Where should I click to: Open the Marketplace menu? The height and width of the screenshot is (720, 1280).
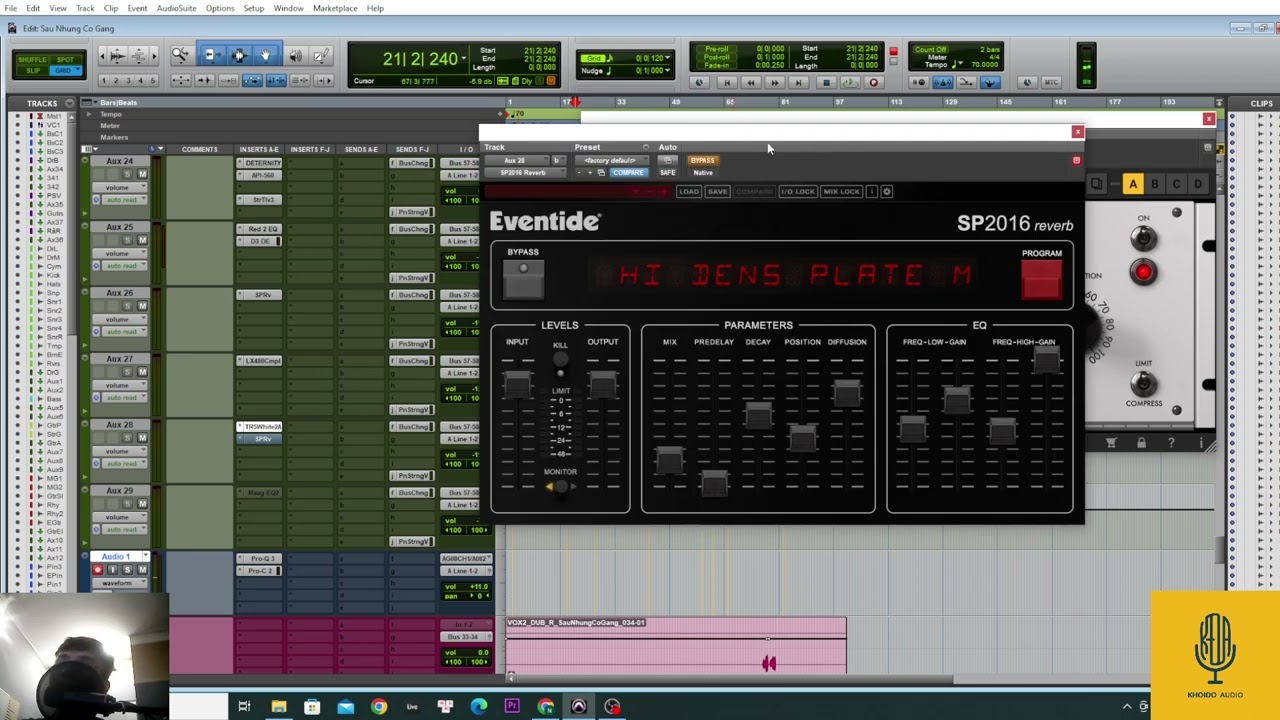point(335,8)
